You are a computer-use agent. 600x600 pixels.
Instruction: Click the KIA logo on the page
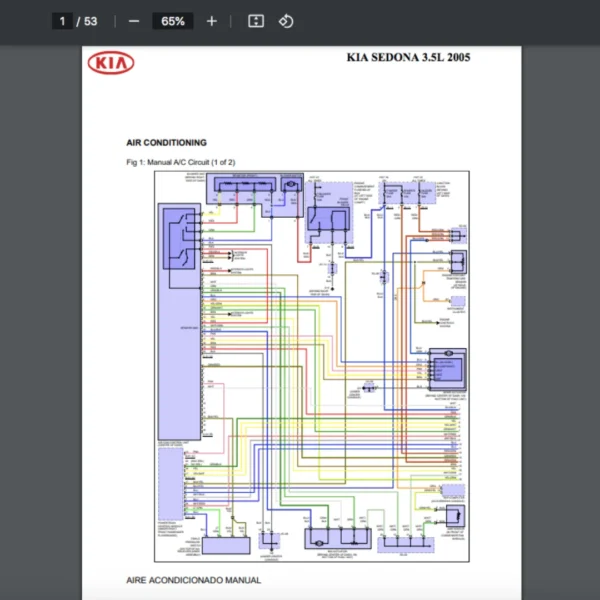click(x=112, y=64)
